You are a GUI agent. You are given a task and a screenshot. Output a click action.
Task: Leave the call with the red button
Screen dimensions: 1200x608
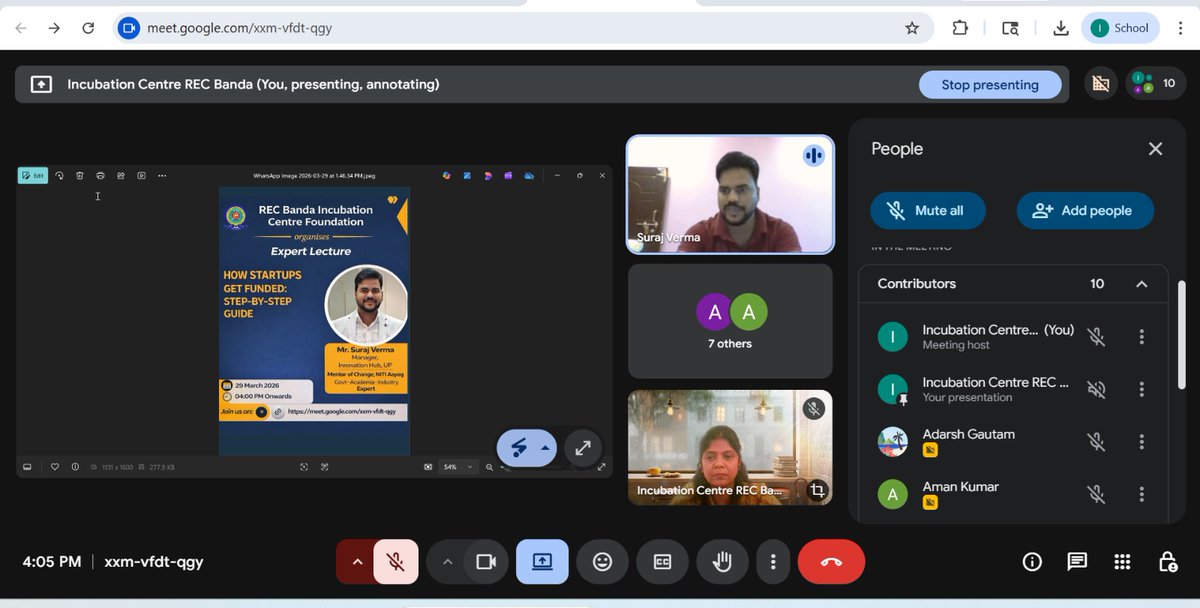pyautogui.click(x=831, y=562)
